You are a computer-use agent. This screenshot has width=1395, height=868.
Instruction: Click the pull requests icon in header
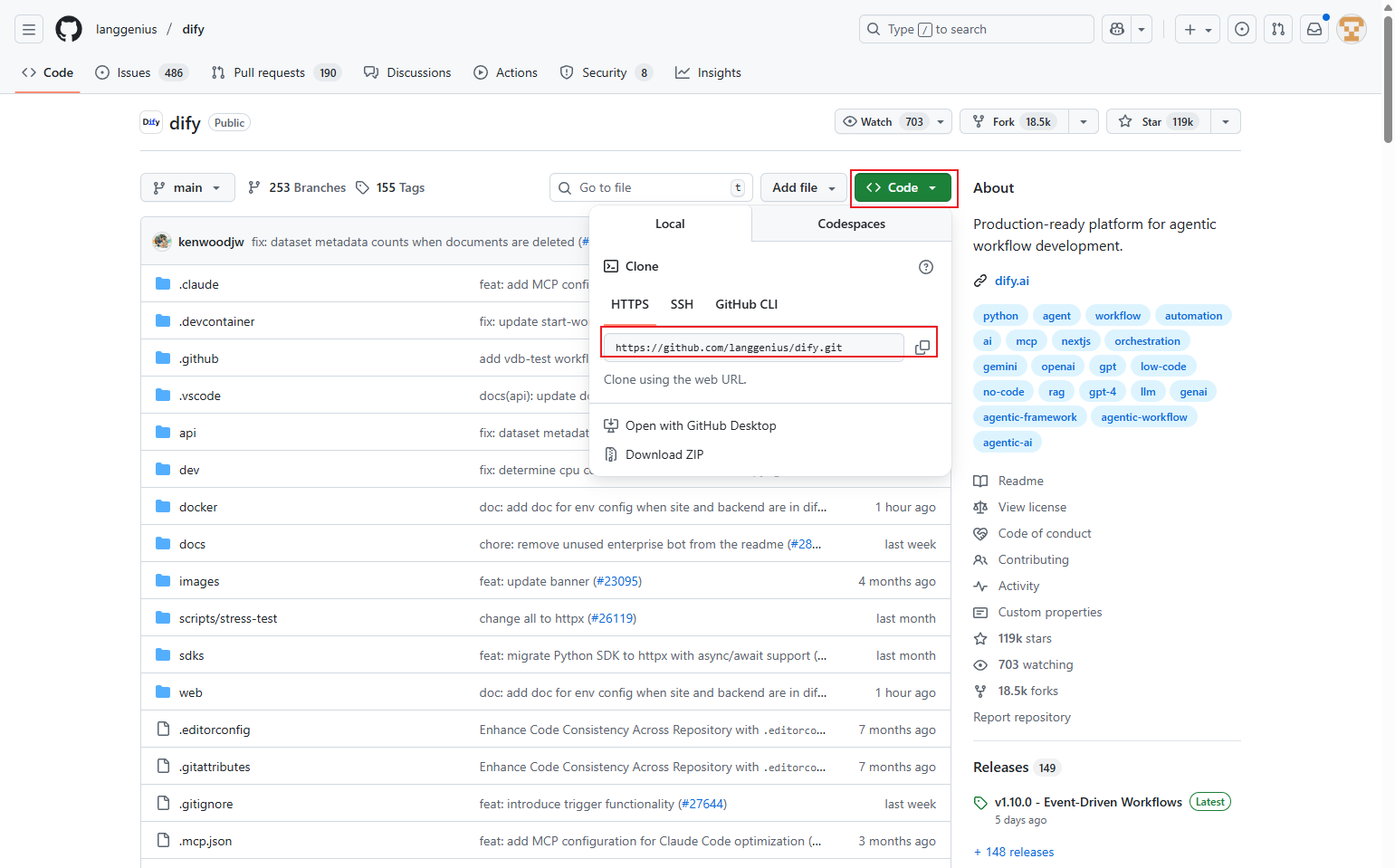tap(1277, 29)
